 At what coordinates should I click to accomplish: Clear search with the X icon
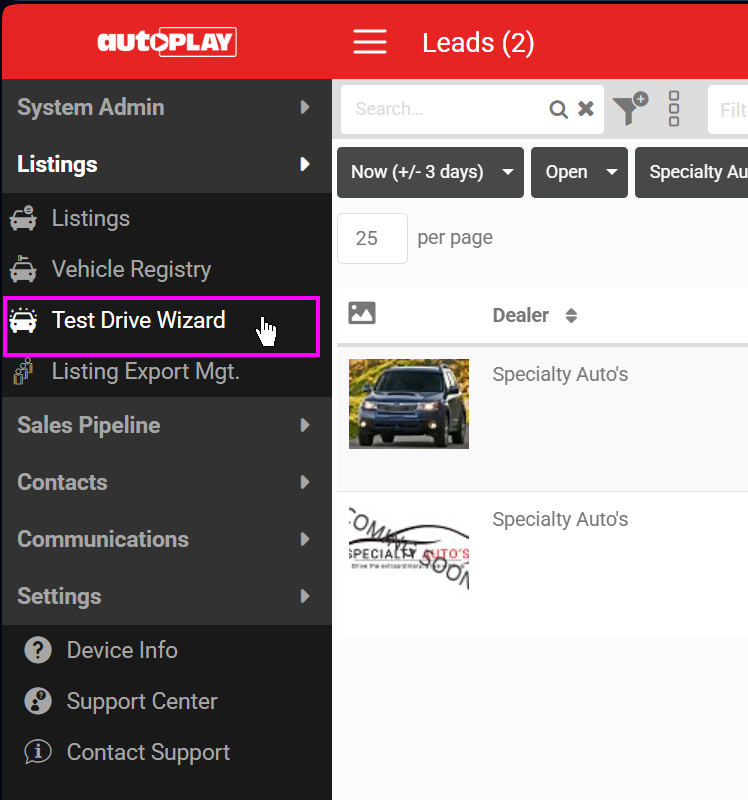586,109
